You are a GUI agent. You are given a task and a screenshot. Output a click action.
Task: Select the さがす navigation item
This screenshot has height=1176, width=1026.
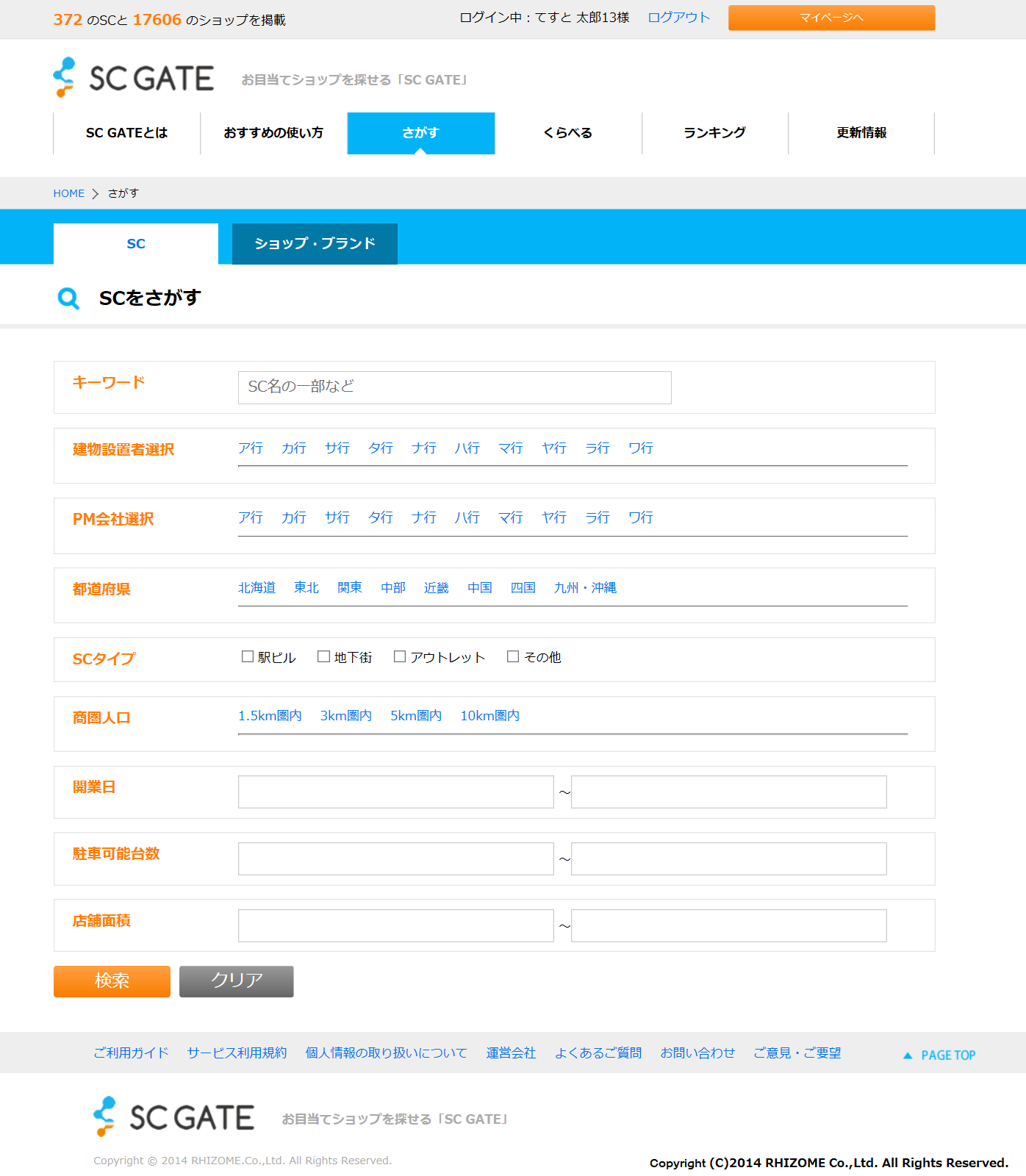pyautogui.click(x=420, y=133)
